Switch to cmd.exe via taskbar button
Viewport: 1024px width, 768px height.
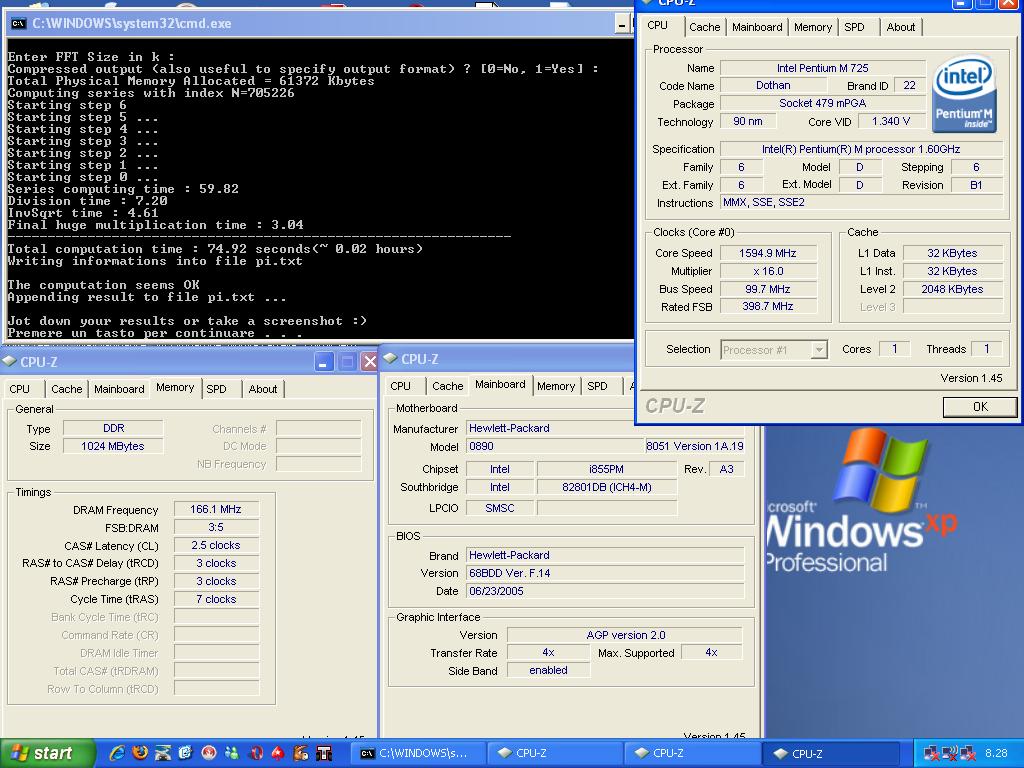click(417, 754)
